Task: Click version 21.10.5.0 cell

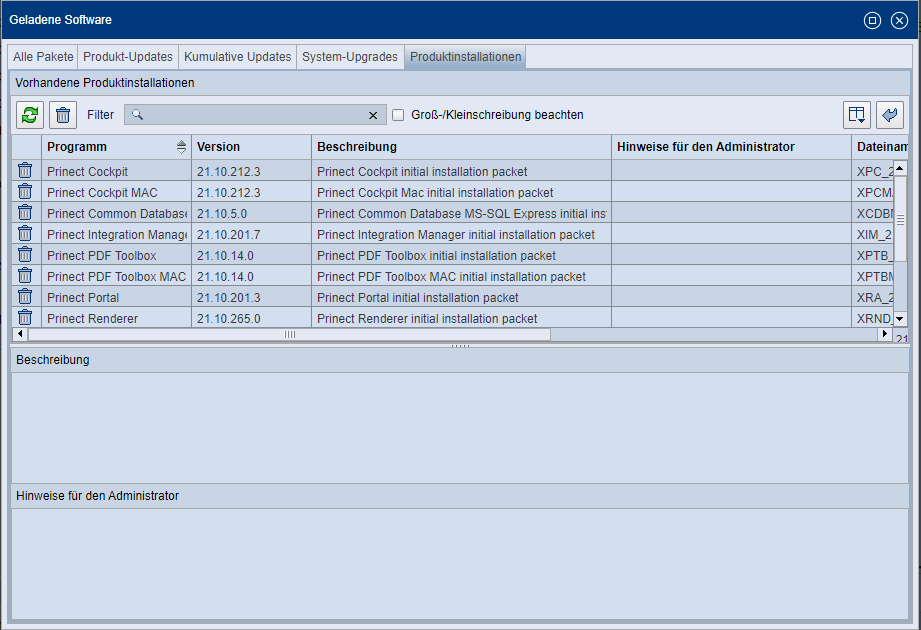Action: tap(251, 214)
